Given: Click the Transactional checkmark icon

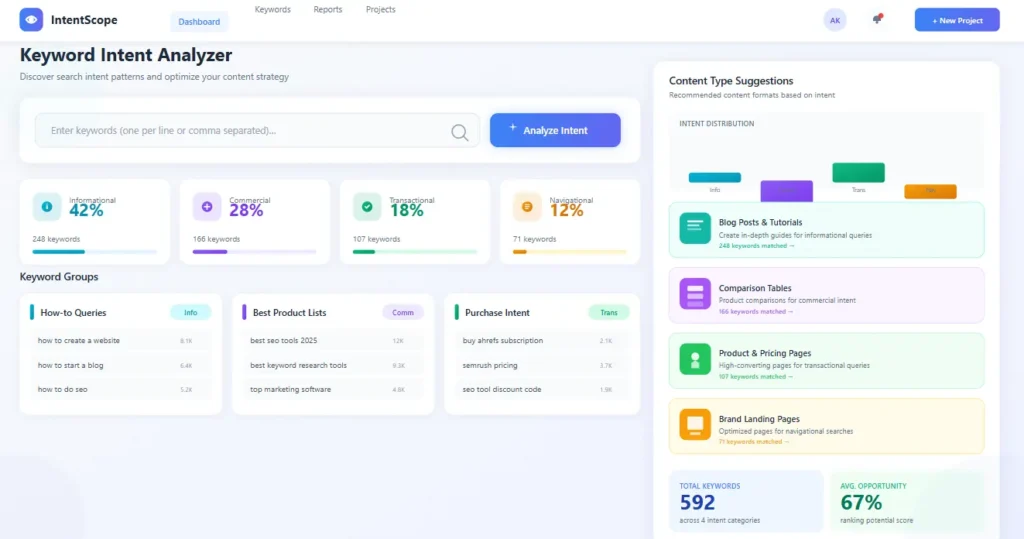Looking at the screenshot, I should tap(367, 206).
